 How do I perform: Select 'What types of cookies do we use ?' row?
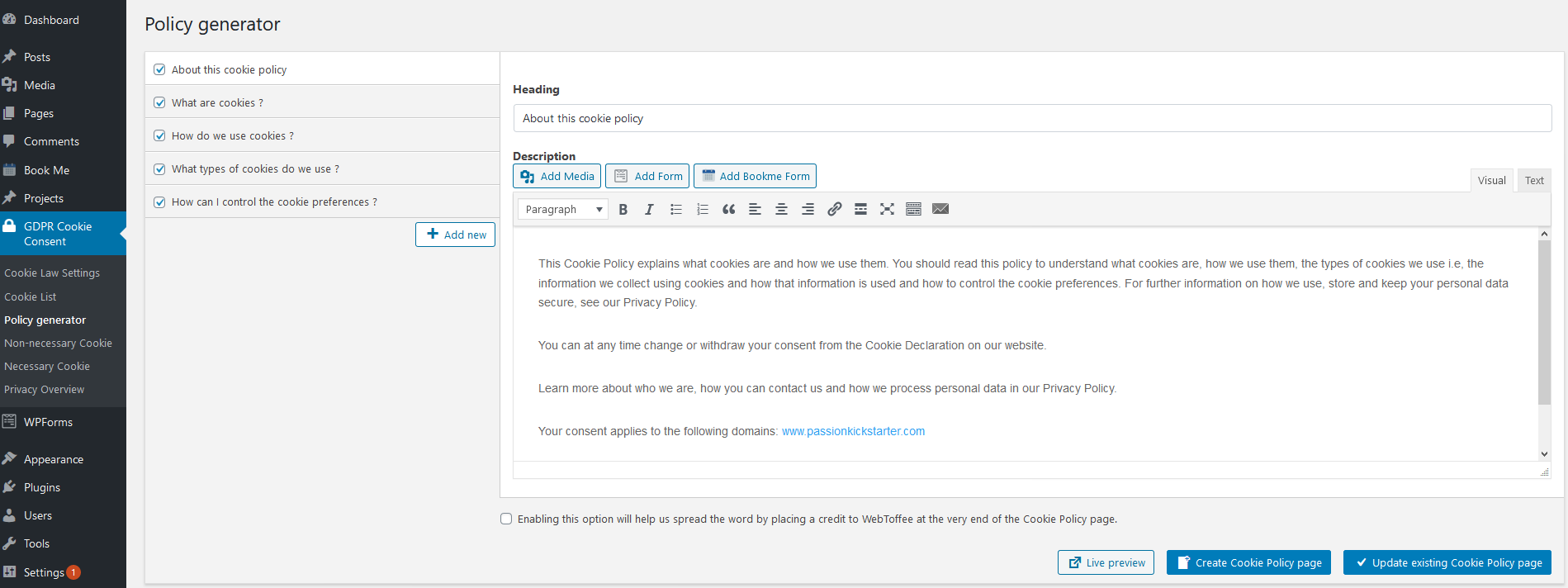(322, 168)
